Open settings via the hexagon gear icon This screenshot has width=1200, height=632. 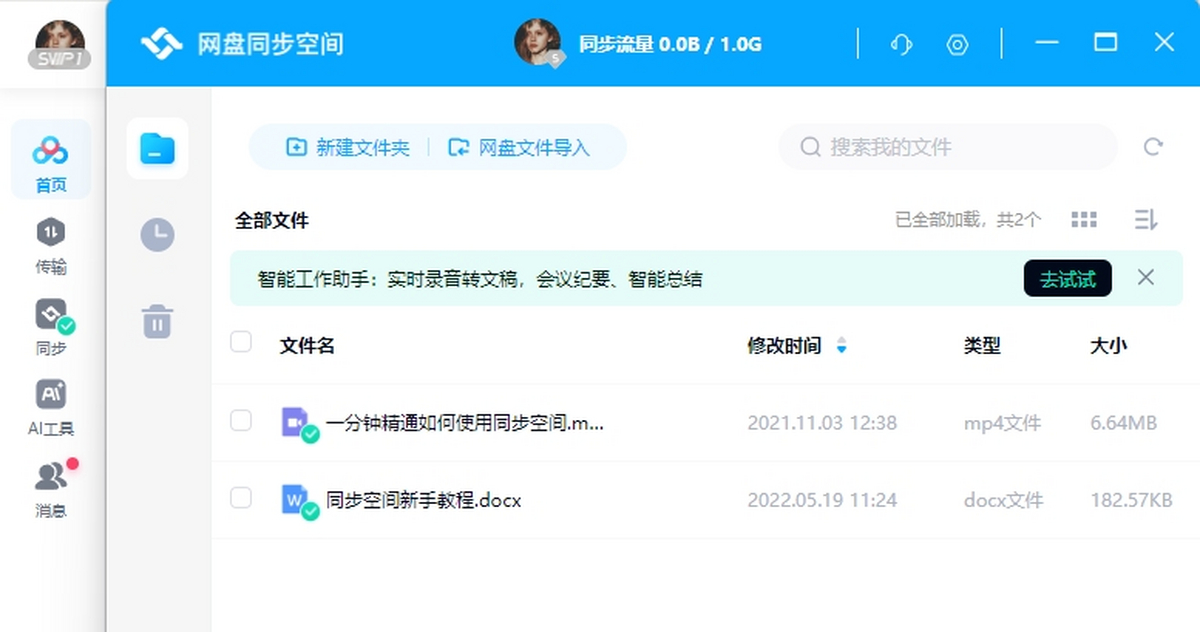click(957, 44)
